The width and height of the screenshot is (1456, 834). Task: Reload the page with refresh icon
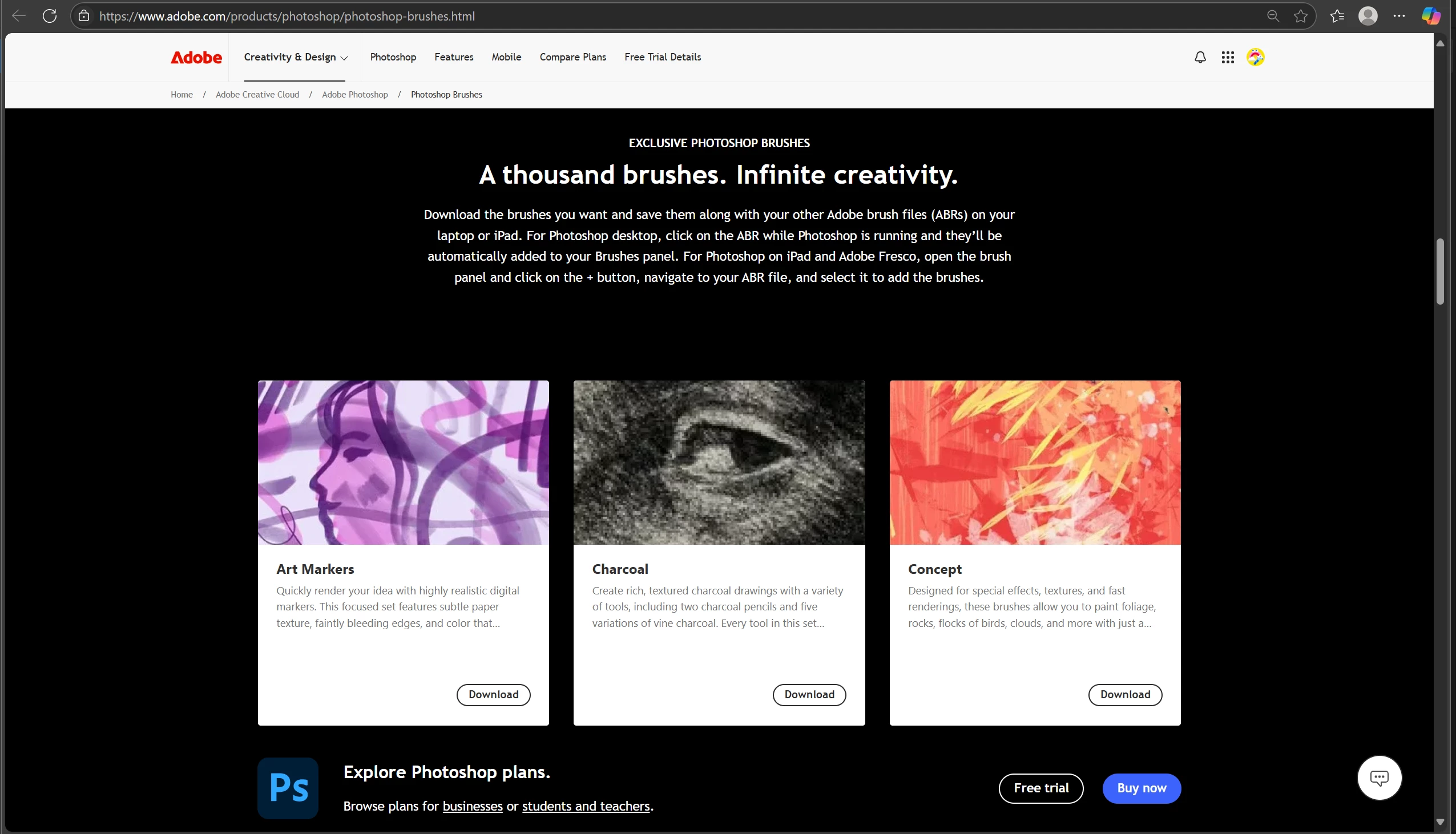point(50,16)
